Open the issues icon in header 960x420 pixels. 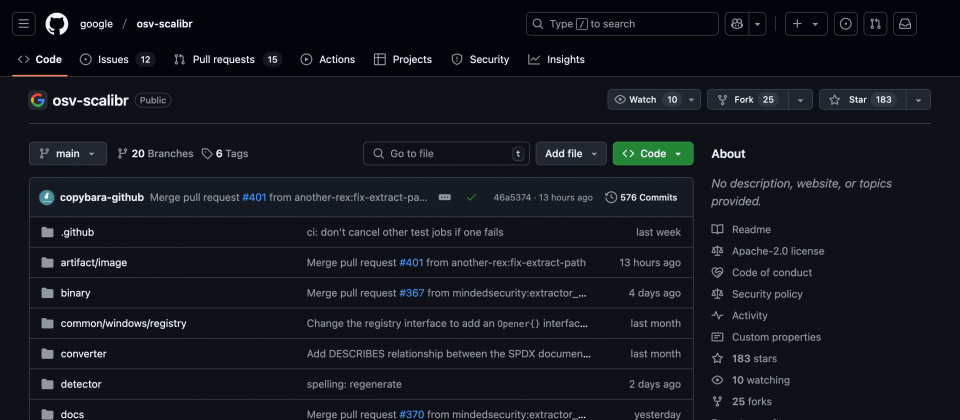[846, 24]
